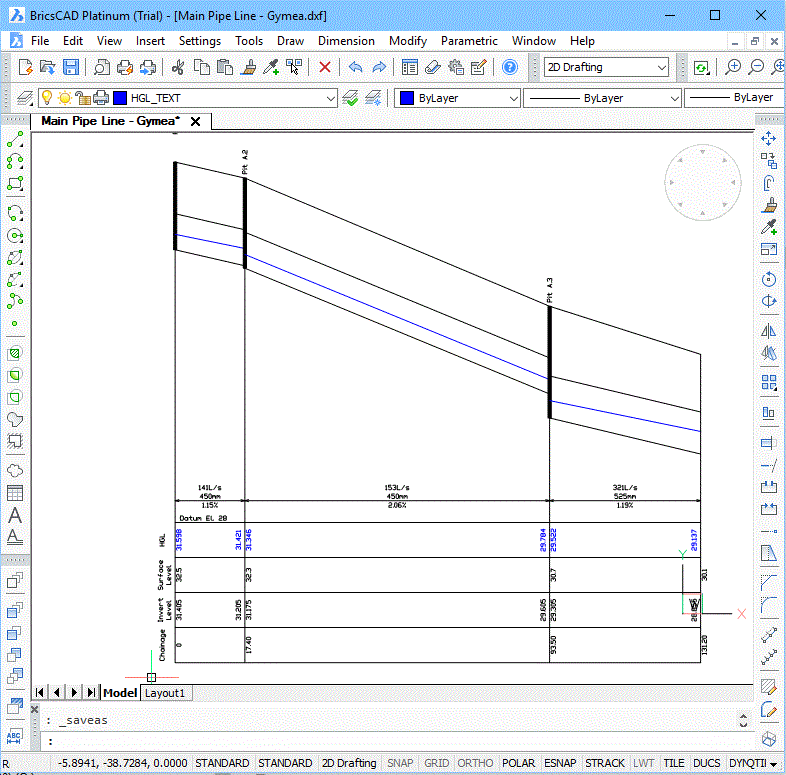Select the Model tab
786x775 pixels.
[120, 693]
